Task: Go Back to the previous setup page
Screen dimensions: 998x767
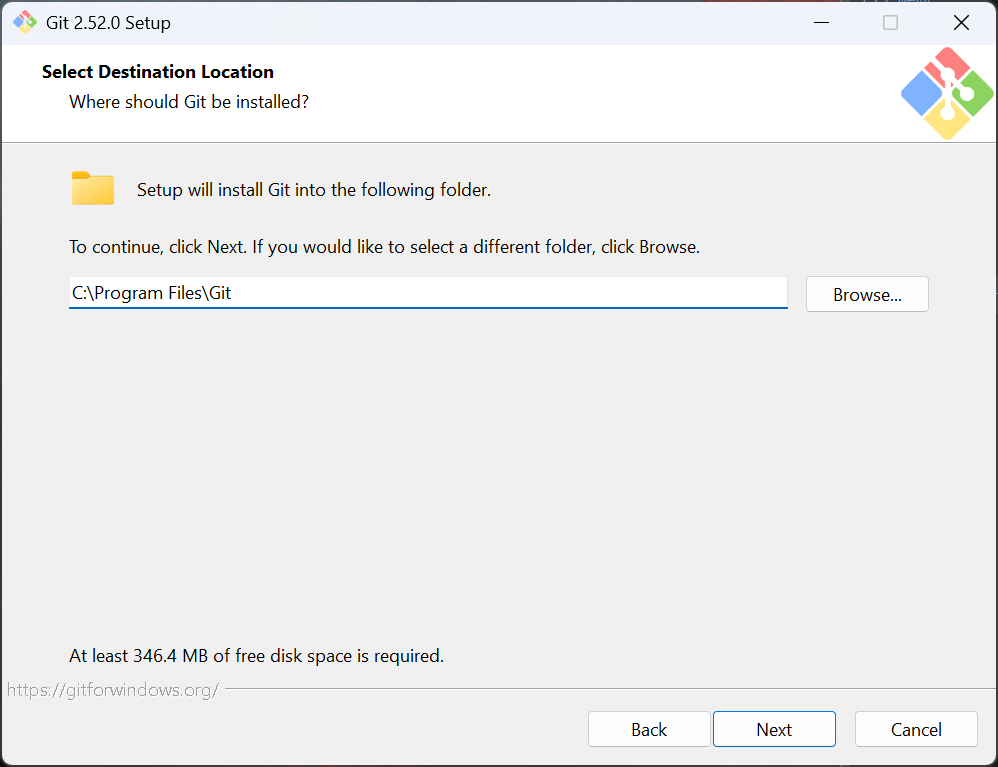Action: (649, 730)
